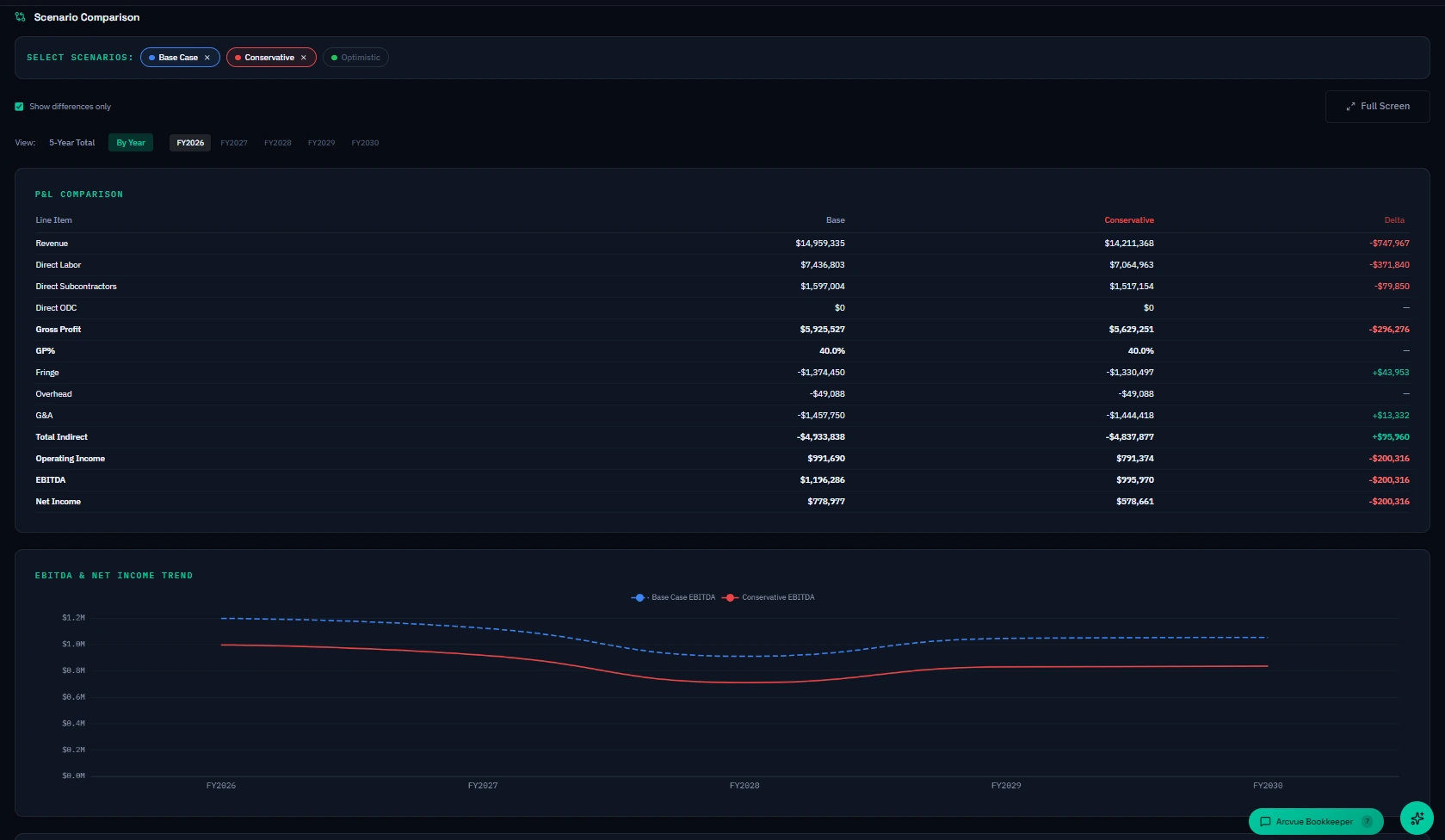This screenshot has width=1445, height=840.
Task: Click the Scenario Comparison header icon
Action: [x=20, y=17]
